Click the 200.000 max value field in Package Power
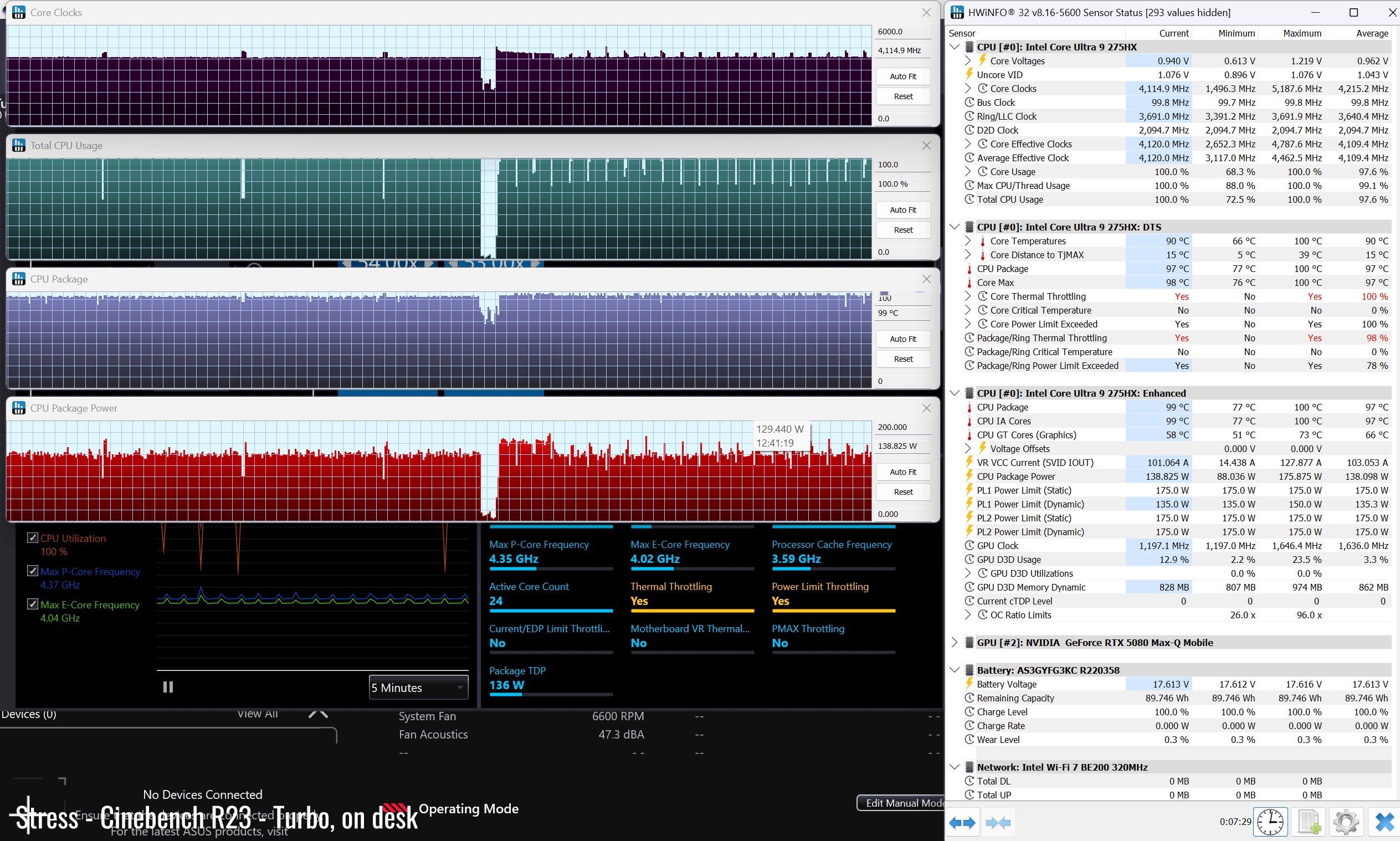The height and width of the screenshot is (841, 1400). [x=903, y=427]
